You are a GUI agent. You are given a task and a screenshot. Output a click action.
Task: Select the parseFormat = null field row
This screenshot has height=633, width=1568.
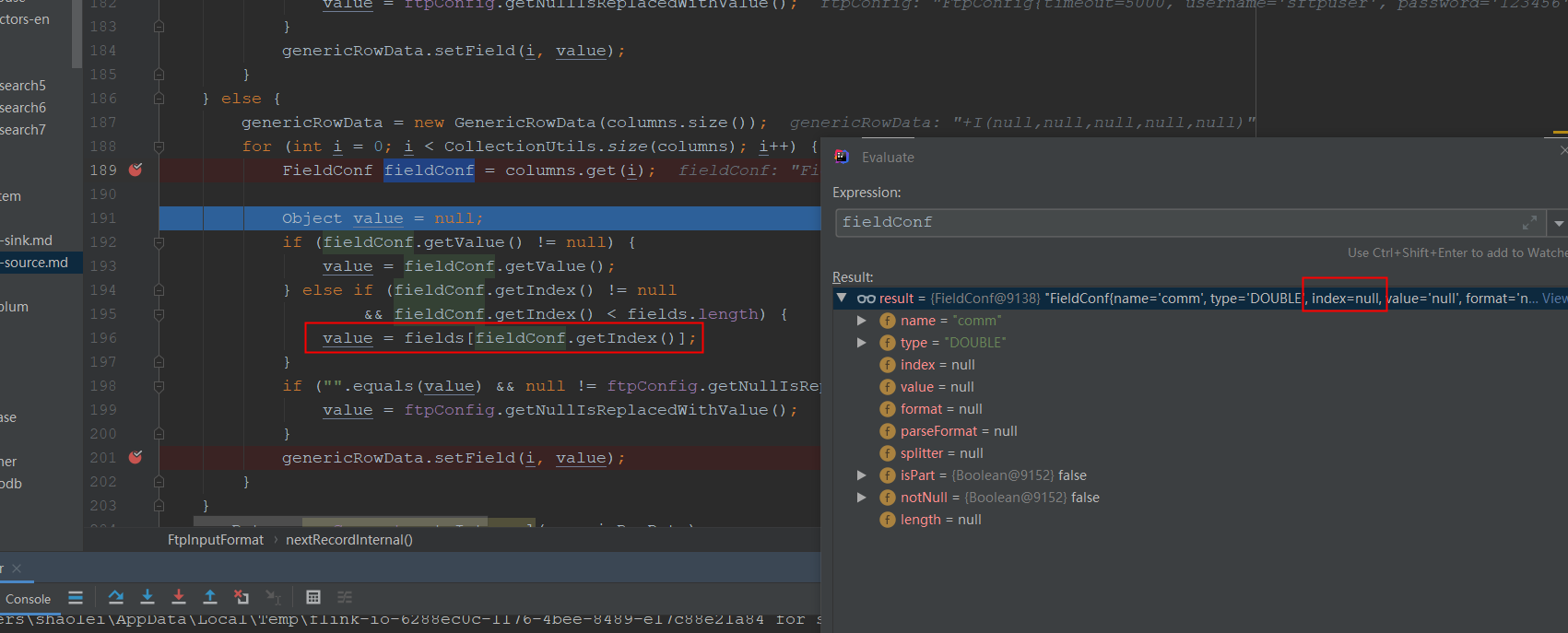point(1198,430)
